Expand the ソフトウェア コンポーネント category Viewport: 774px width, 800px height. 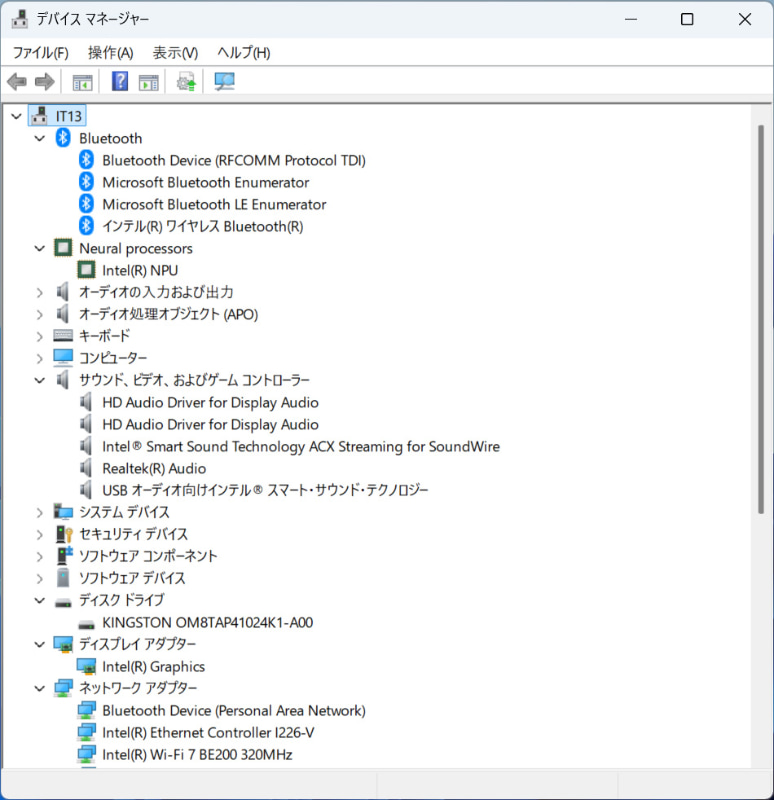pos(40,556)
